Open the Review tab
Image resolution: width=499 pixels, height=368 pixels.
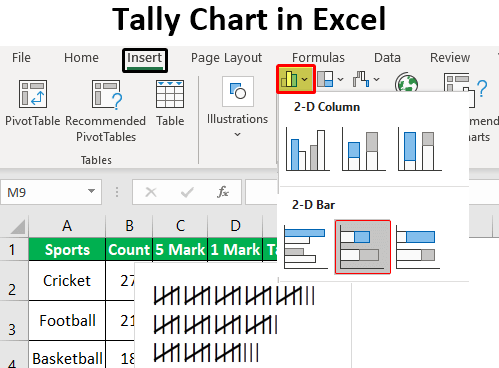(450, 58)
